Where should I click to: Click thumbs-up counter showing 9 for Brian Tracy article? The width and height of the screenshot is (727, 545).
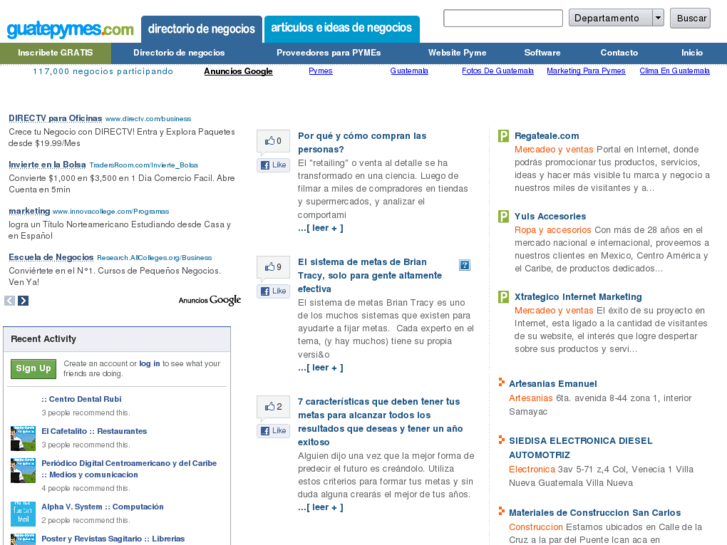[x=273, y=267]
